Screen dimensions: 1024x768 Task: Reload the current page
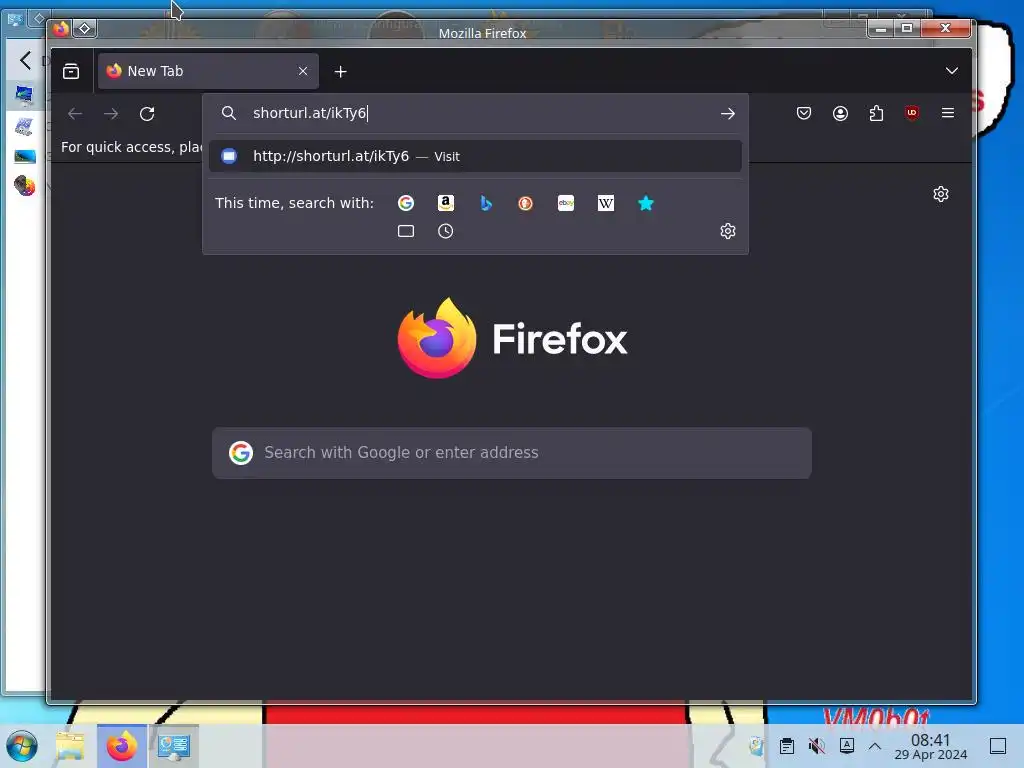coord(147,114)
